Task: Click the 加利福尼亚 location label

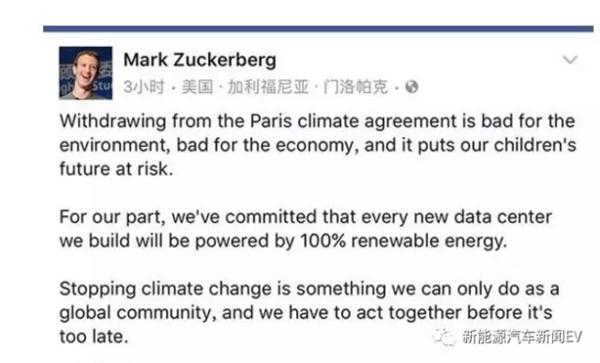Action: click(x=268, y=87)
